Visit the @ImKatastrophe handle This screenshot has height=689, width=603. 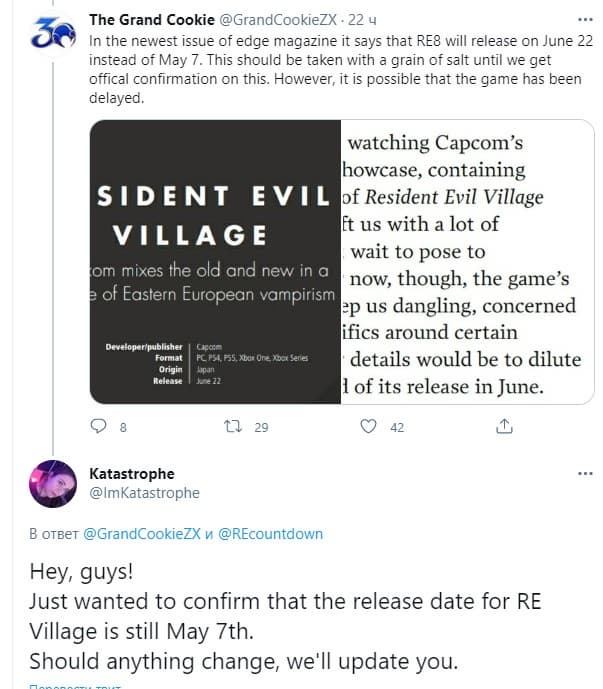pyautogui.click(x=144, y=492)
